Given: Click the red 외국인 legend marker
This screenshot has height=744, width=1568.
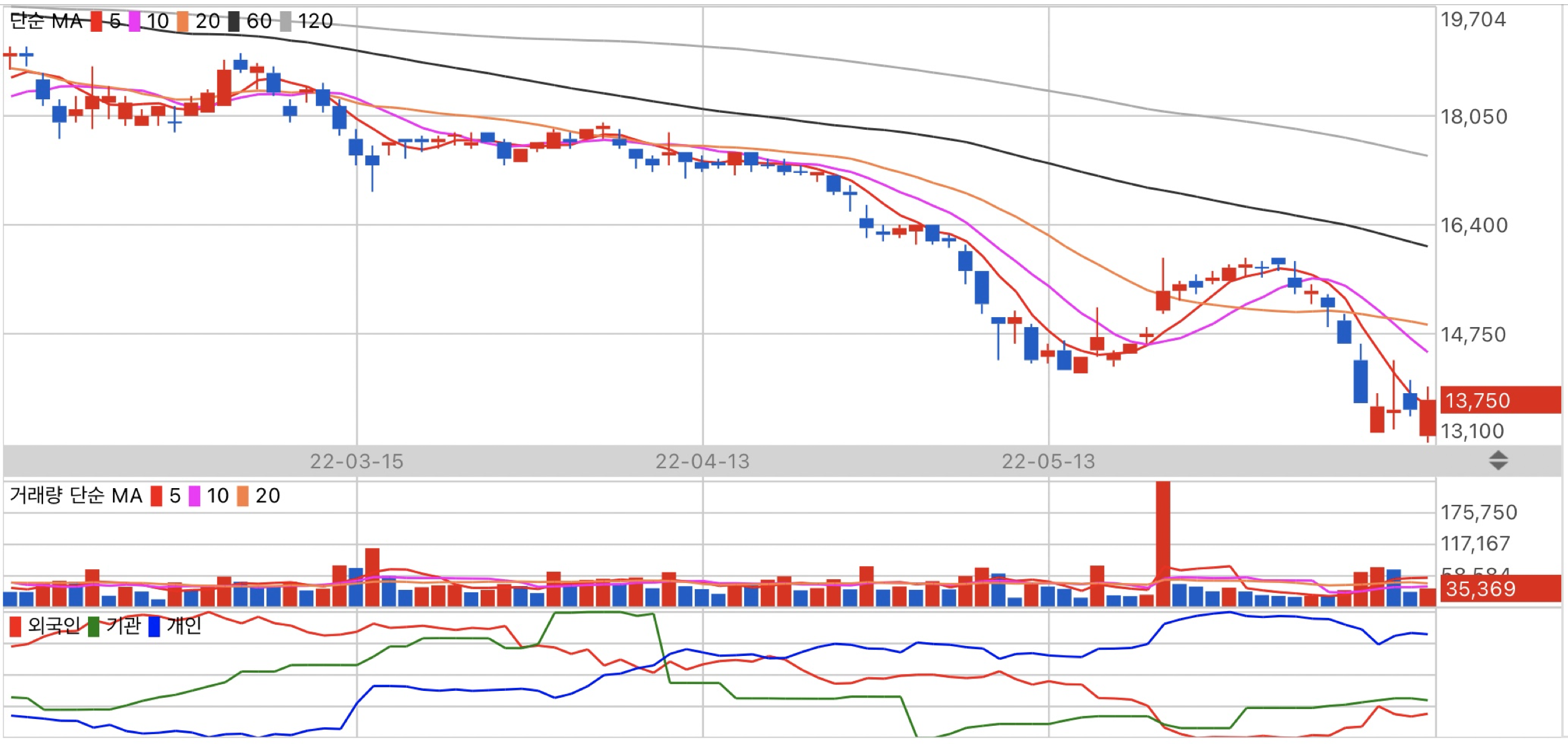Looking at the screenshot, I should pos(16,626).
